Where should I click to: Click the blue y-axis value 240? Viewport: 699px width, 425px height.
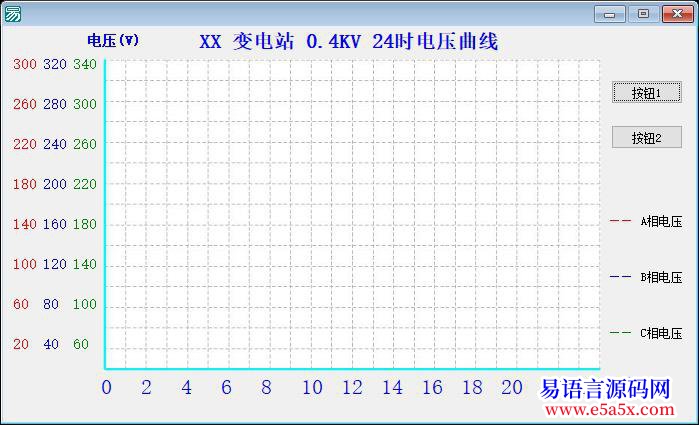point(55,144)
